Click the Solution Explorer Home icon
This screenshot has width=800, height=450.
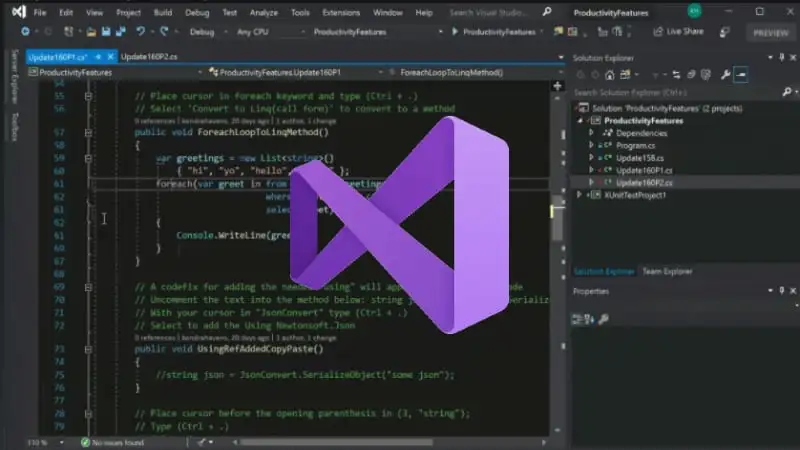[609, 75]
